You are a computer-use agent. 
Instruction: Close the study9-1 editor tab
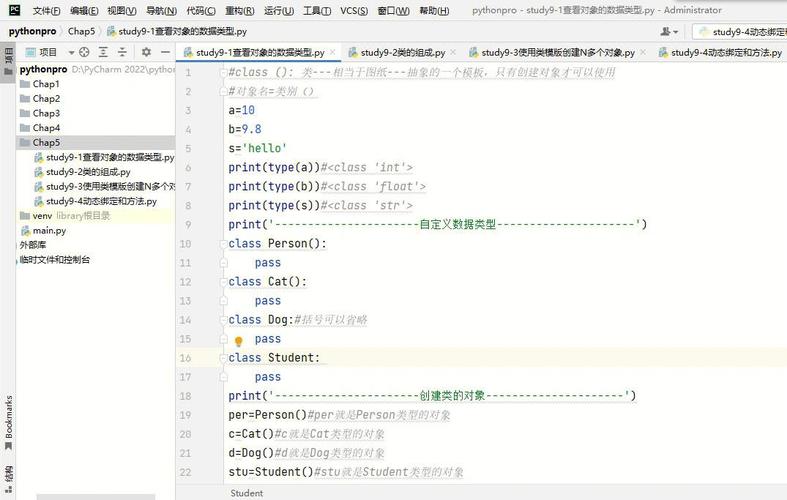tap(332, 52)
